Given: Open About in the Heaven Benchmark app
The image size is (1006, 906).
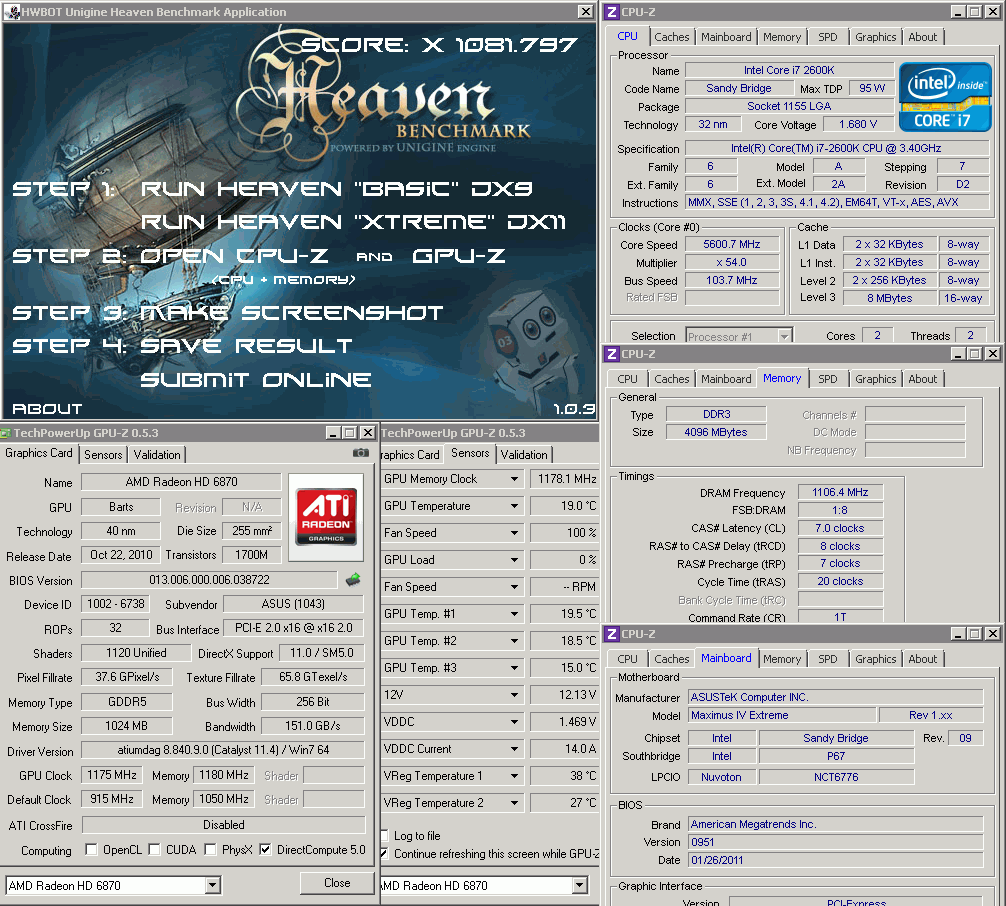Looking at the screenshot, I should [47, 409].
